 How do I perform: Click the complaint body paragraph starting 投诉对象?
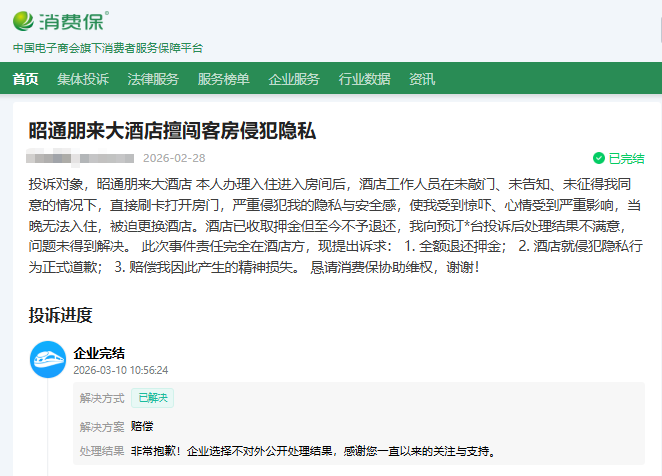(x=336, y=226)
